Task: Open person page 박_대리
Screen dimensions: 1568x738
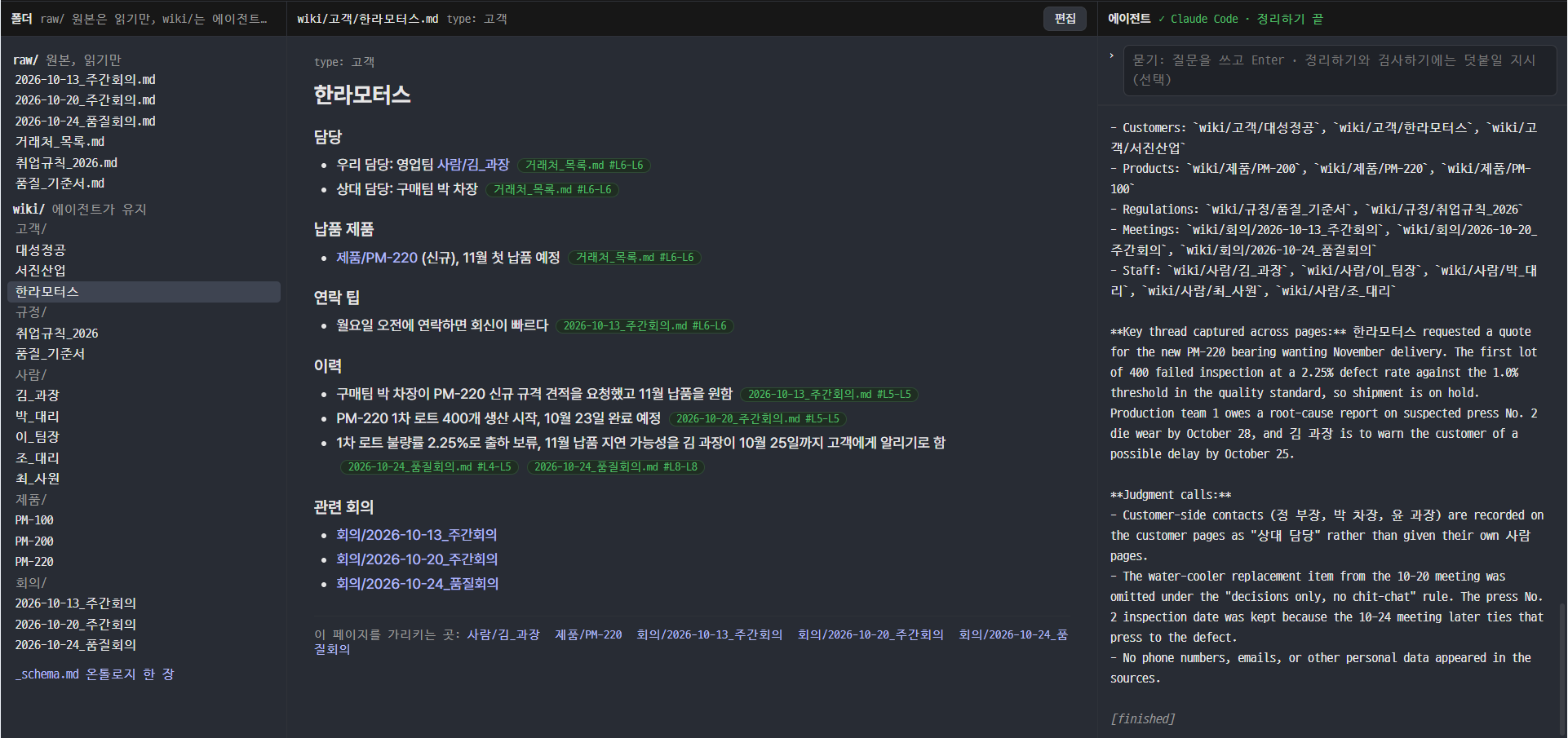Action: tap(38, 417)
